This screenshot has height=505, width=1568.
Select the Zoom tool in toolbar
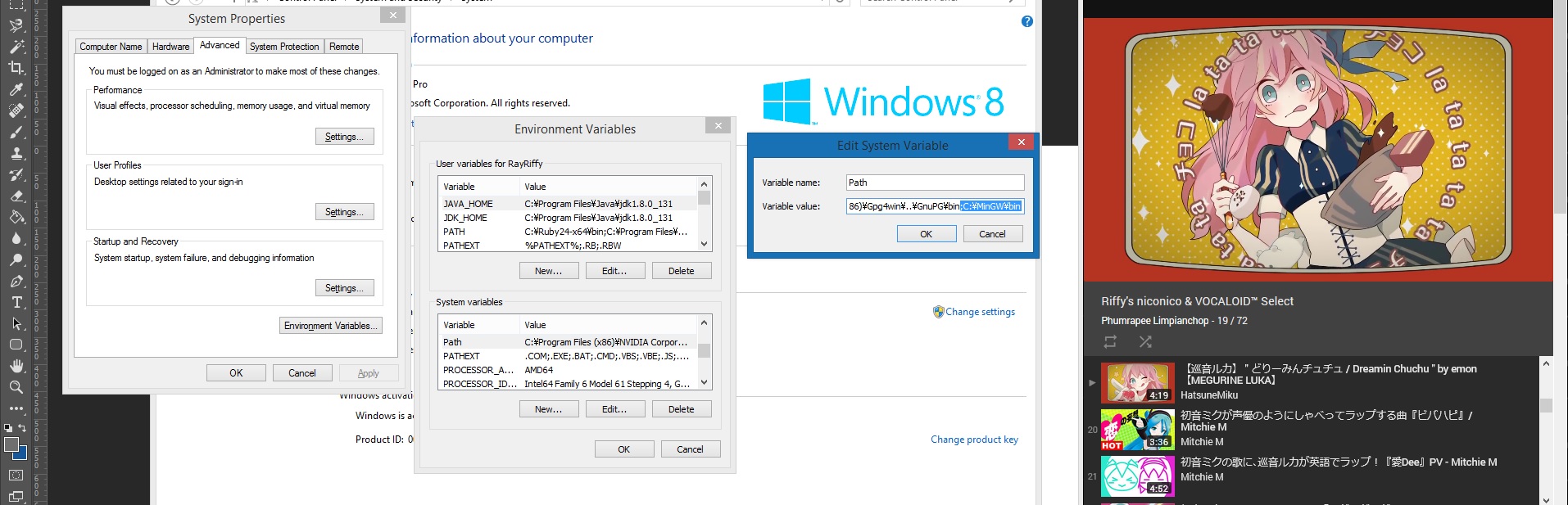point(16,387)
